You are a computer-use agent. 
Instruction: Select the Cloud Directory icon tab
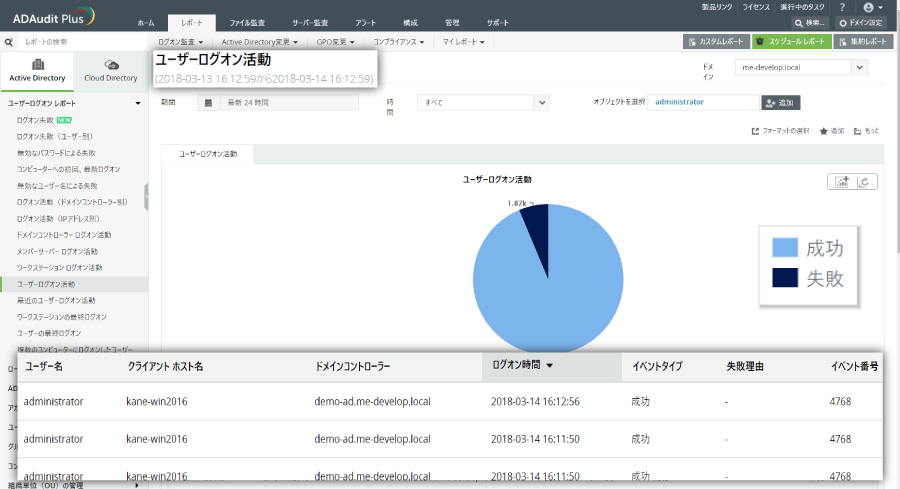(x=111, y=70)
